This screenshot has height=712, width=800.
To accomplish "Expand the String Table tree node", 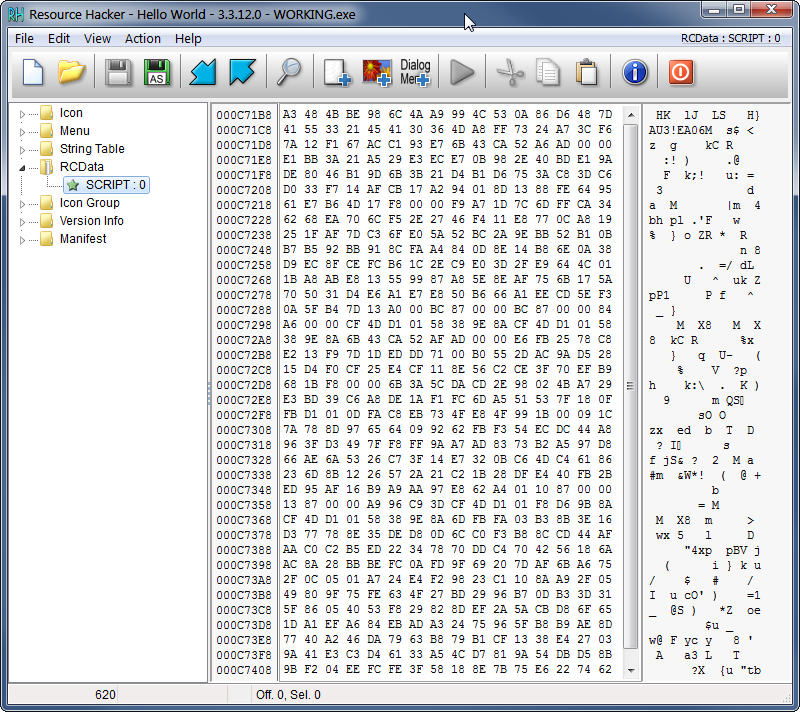I will (x=22, y=149).
